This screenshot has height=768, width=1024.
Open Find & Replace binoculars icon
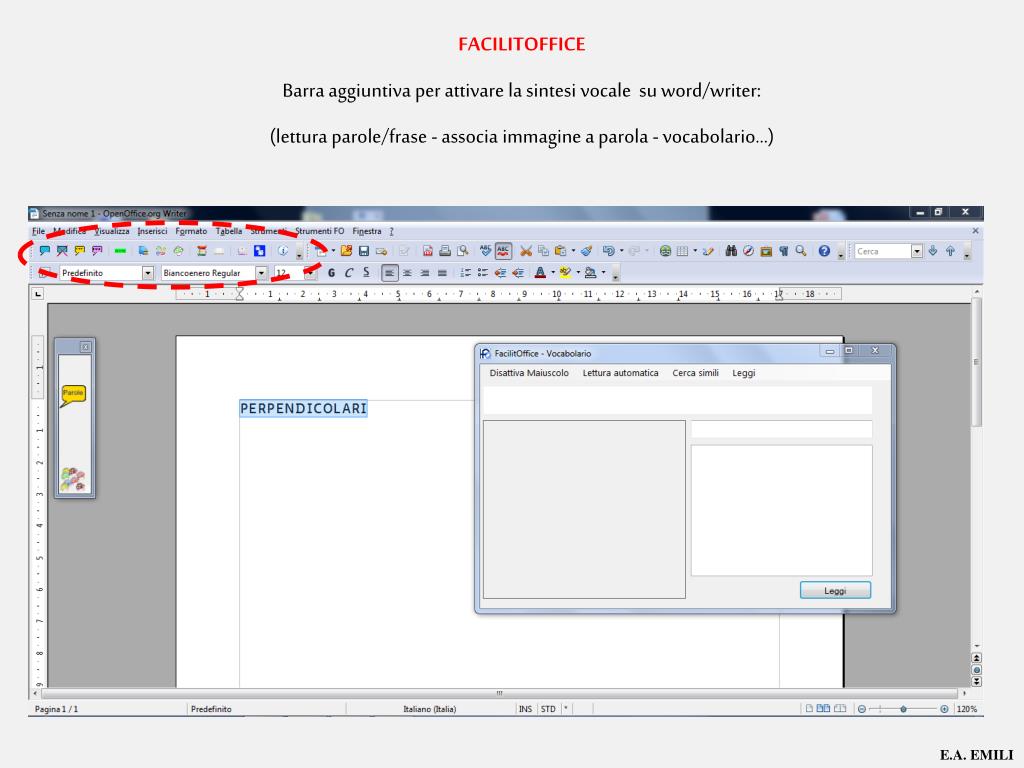[731, 251]
